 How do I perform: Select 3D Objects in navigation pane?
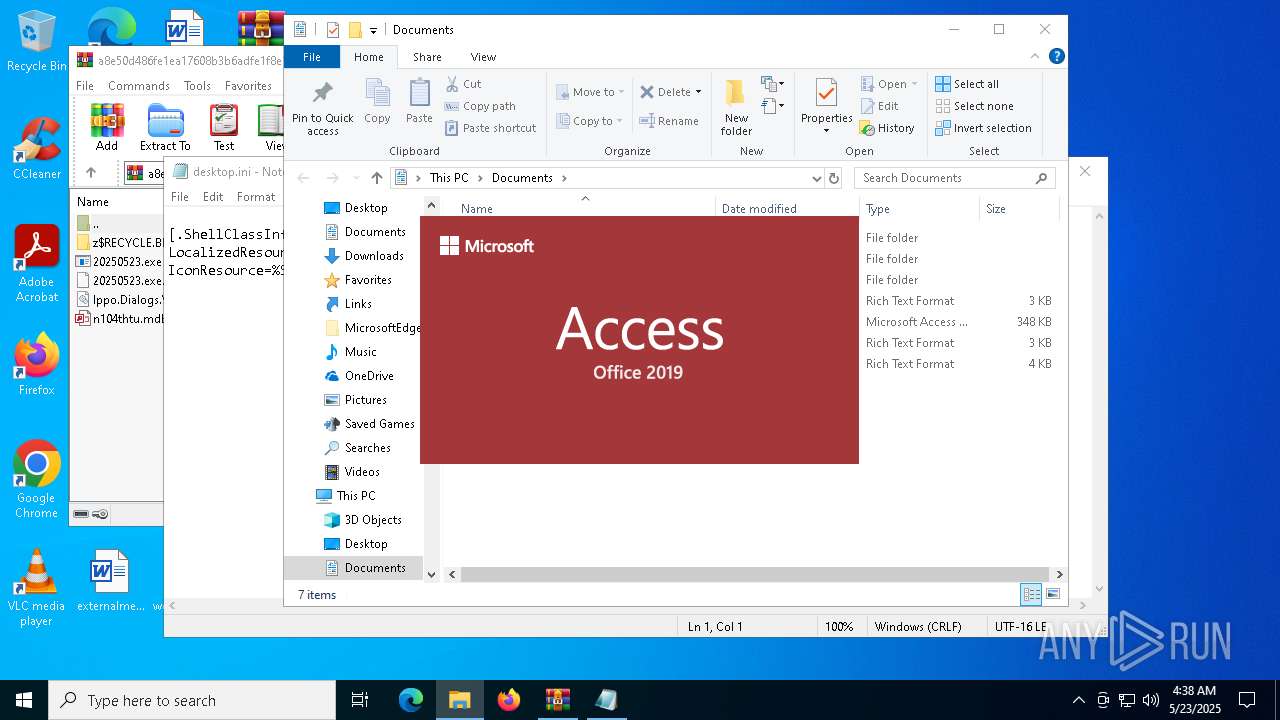click(x=372, y=520)
